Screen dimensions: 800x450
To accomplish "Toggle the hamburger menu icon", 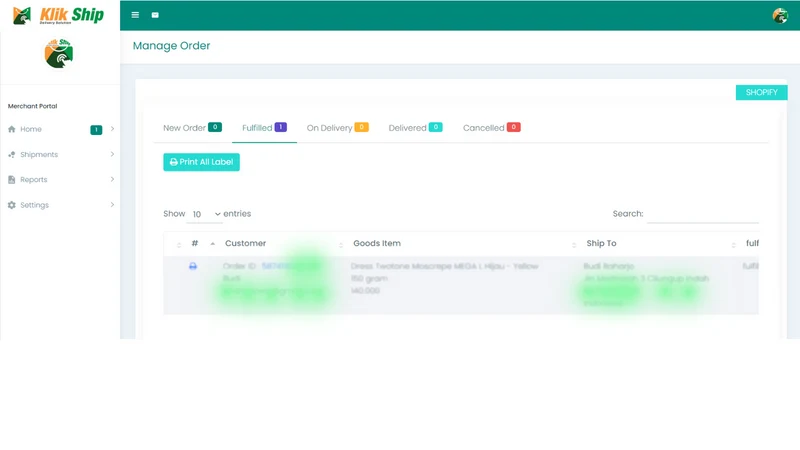I will (135, 15).
